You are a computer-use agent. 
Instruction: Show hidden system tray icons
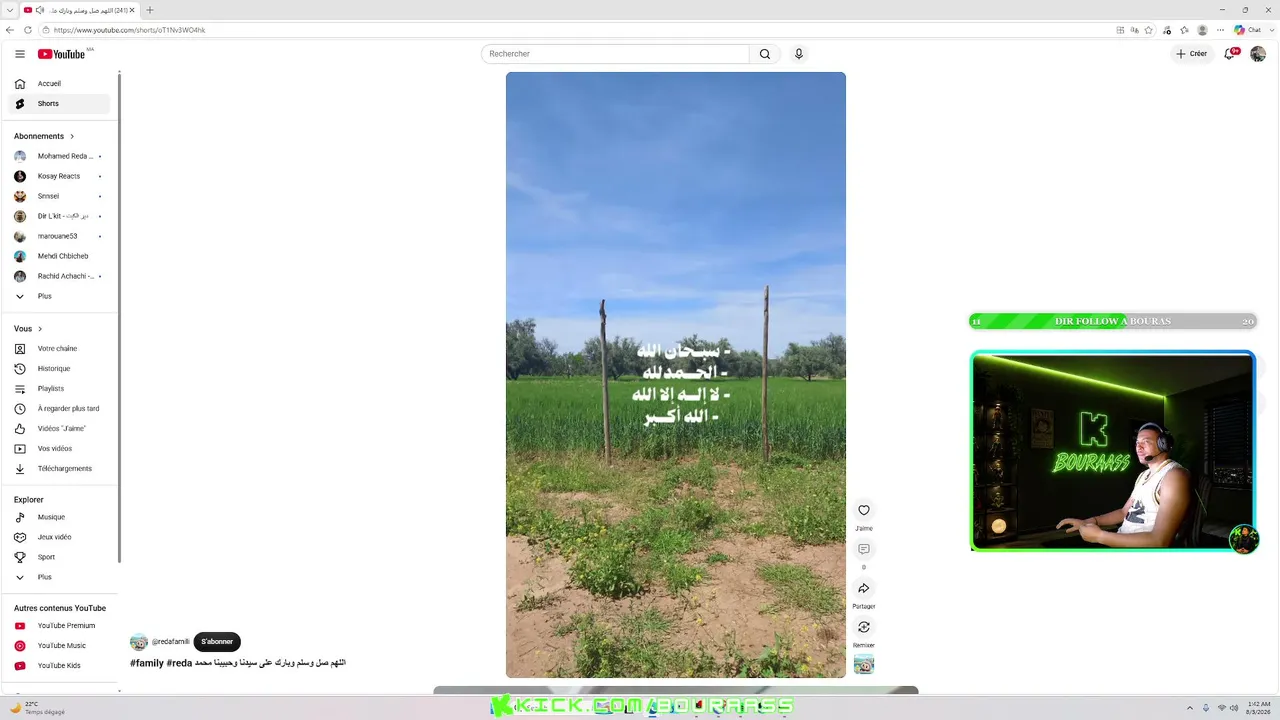pyautogui.click(x=1189, y=708)
